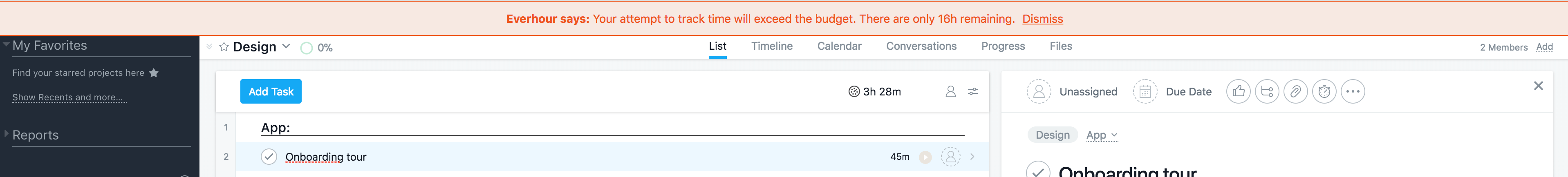1568x177 pixels.
Task: Click the 0% project progress circle
Action: point(307,48)
